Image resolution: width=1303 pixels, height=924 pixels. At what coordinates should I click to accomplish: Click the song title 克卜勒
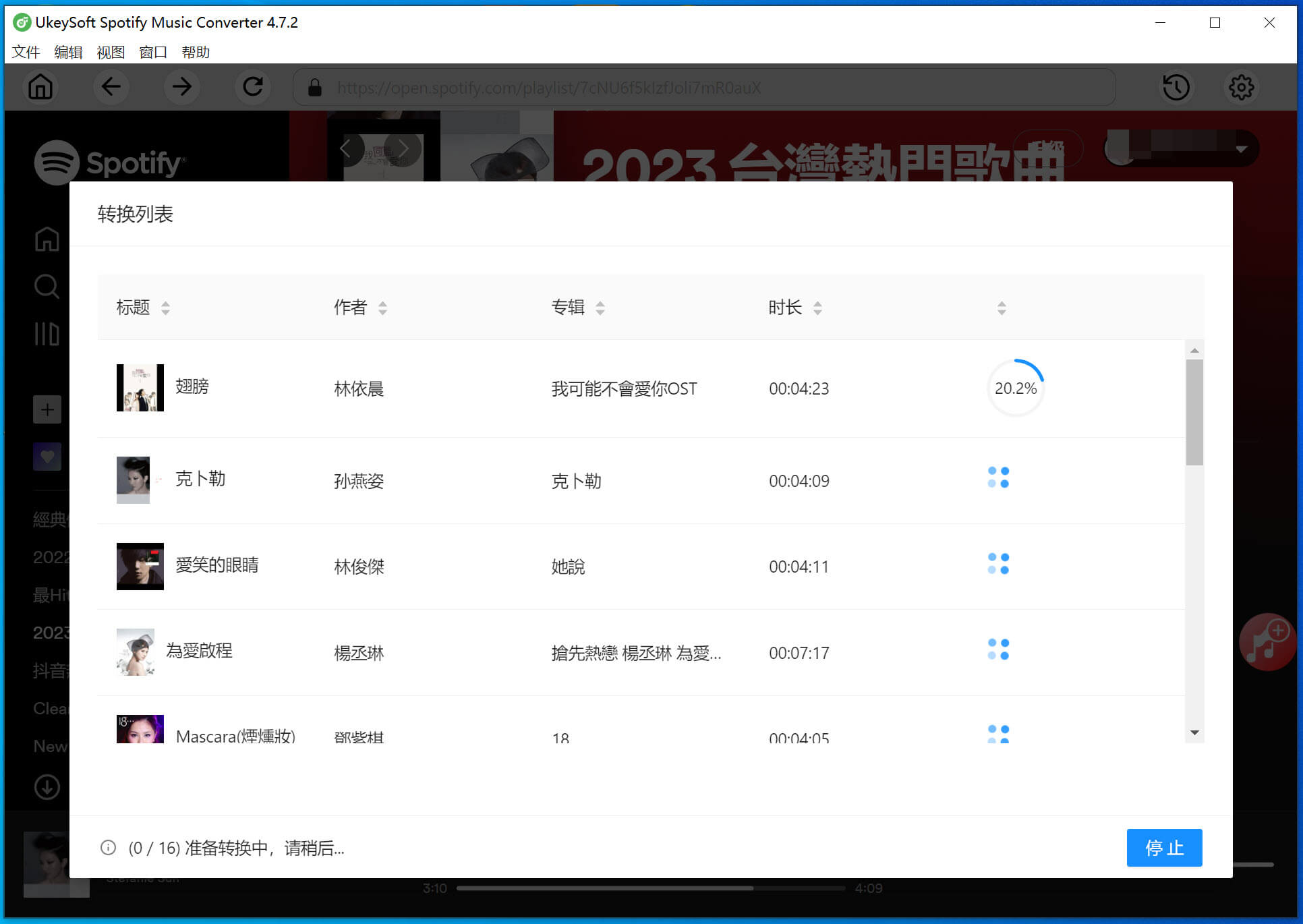click(200, 479)
